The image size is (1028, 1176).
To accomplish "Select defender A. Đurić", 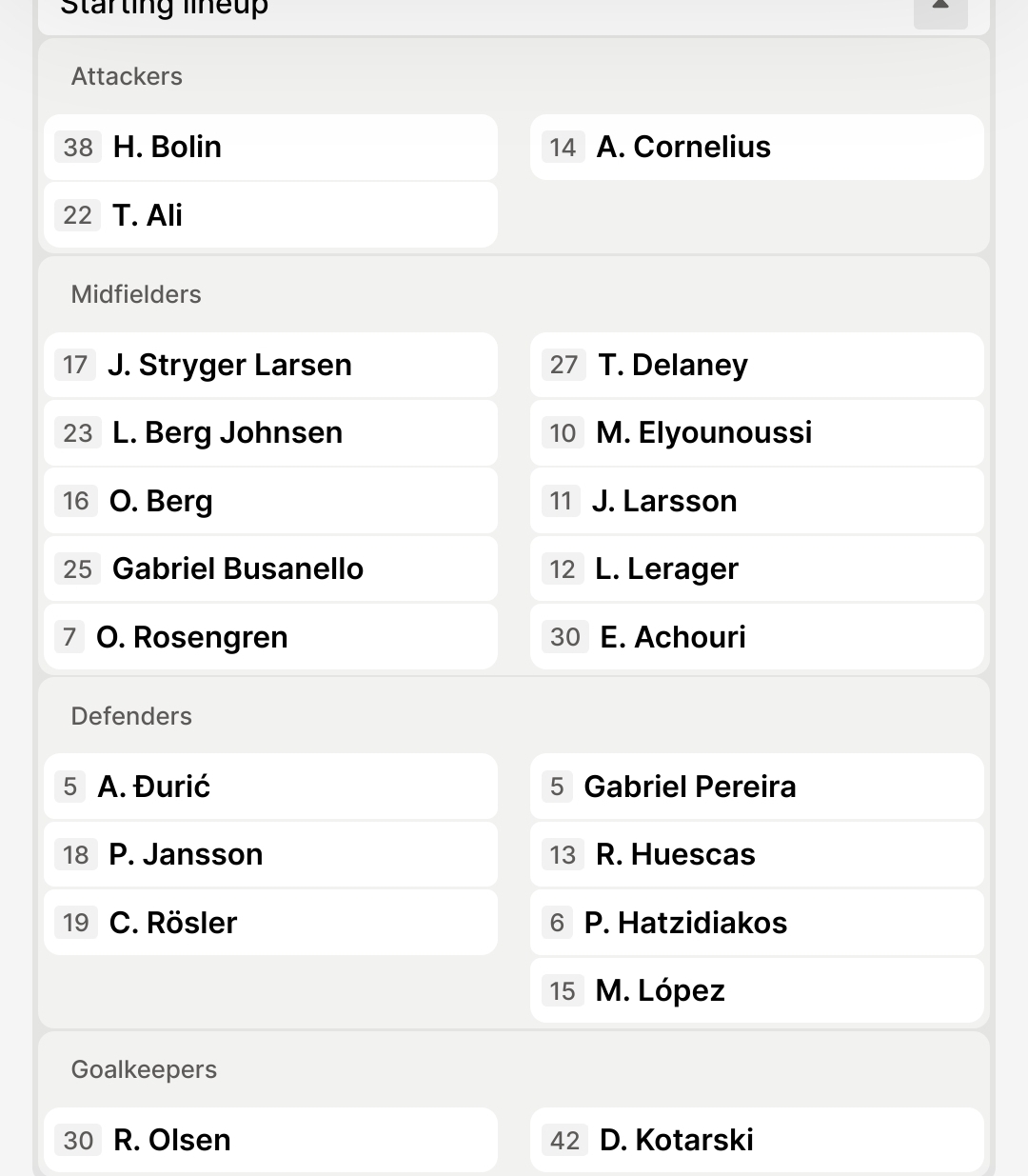I will (x=270, y=787).
